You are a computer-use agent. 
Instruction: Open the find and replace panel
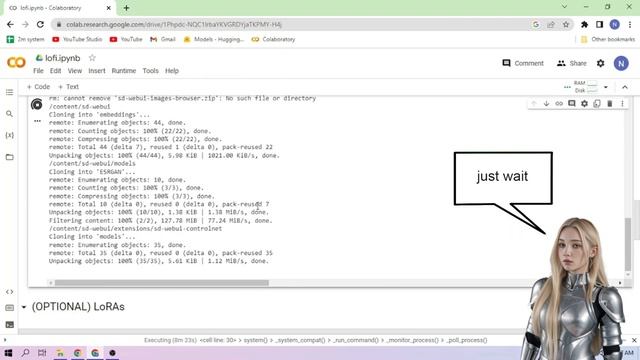pos(9,114)
